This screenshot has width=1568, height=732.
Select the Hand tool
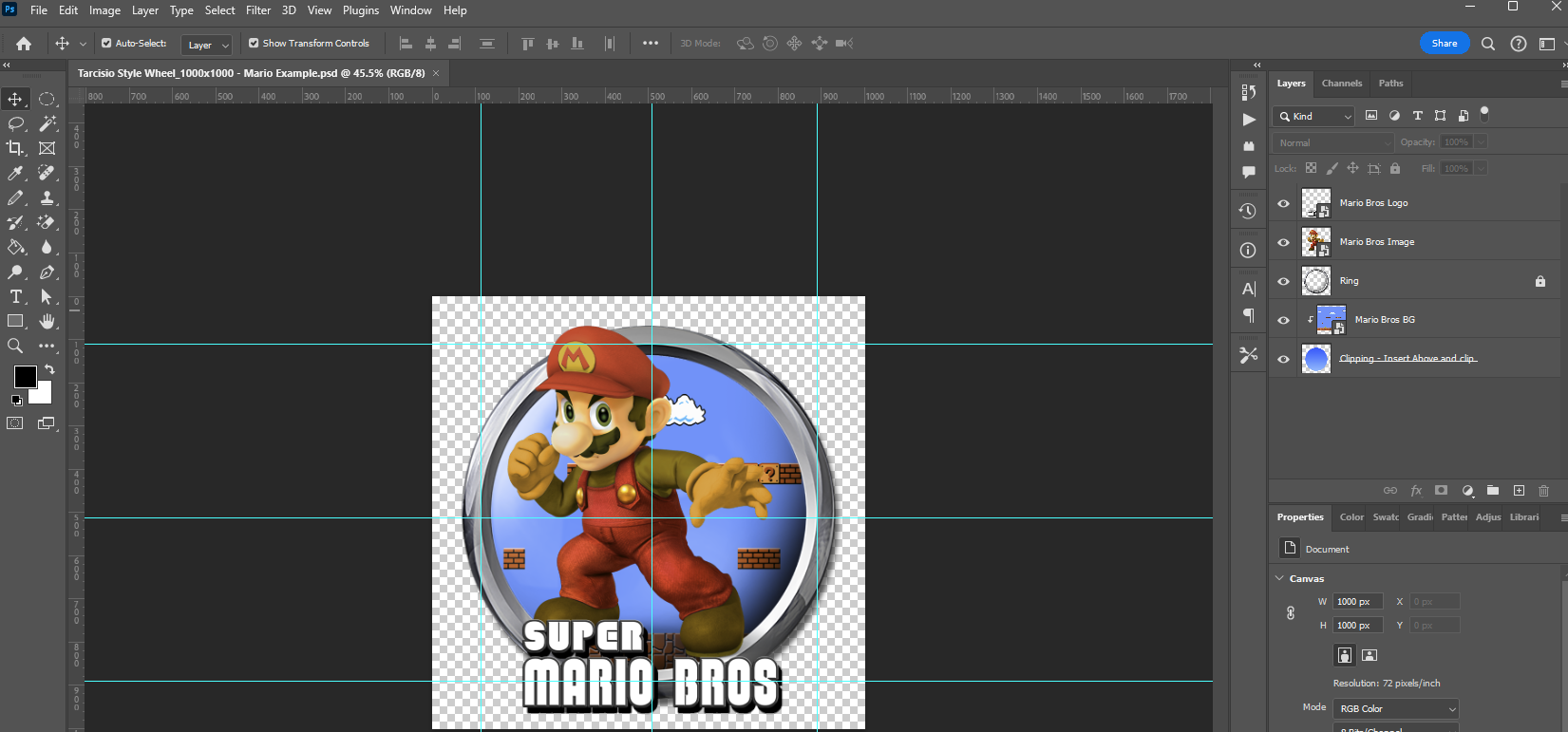(47, 321)
